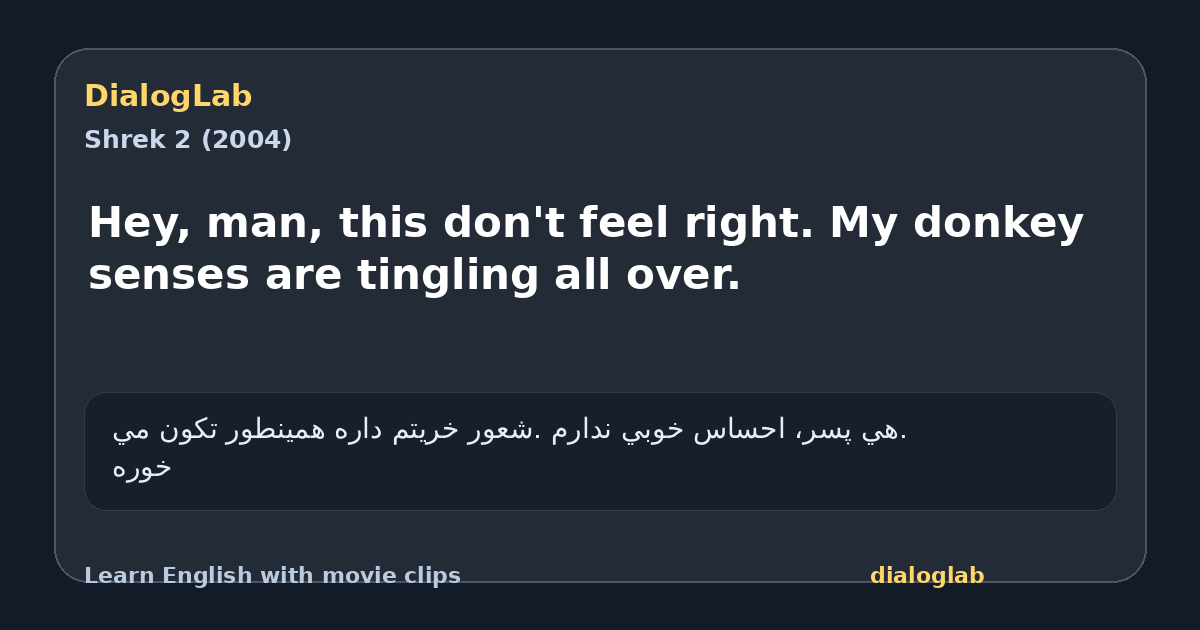This screenshot has height=630, width=1200.
Task: Click the DialogLab brand title
Action: [168, 97]
